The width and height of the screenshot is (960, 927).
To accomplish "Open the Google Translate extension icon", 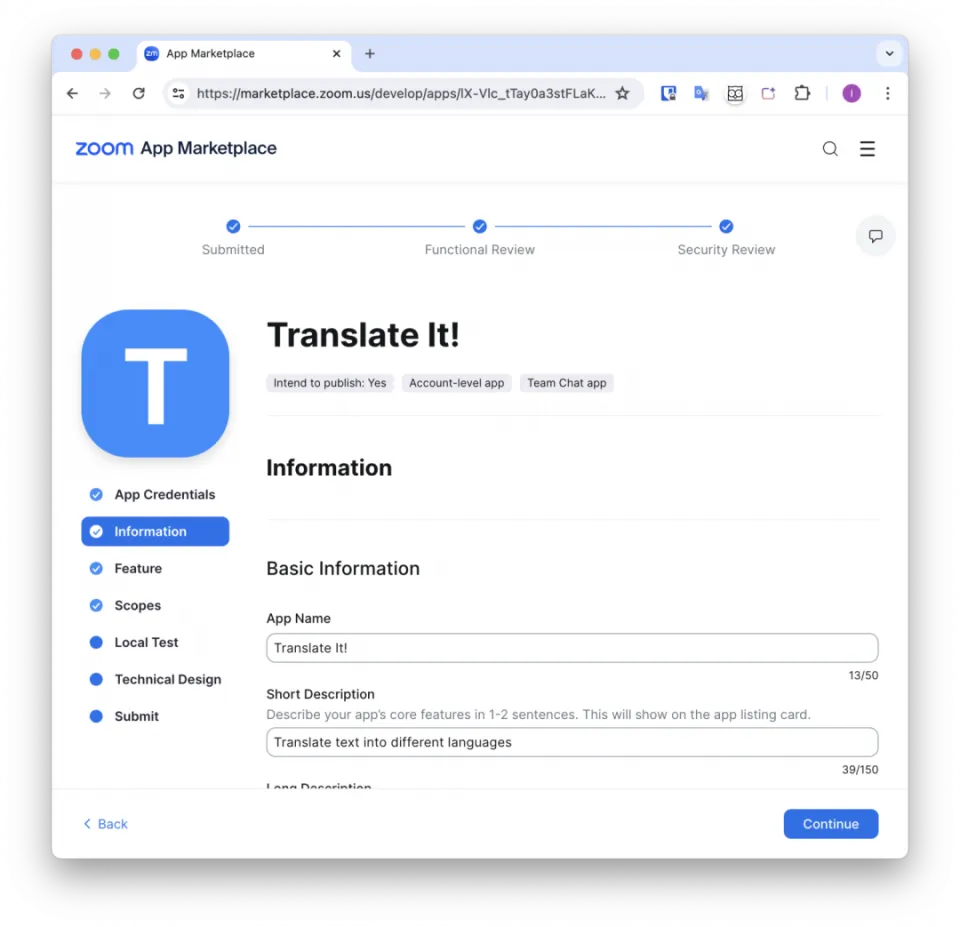I will (701, 93).
